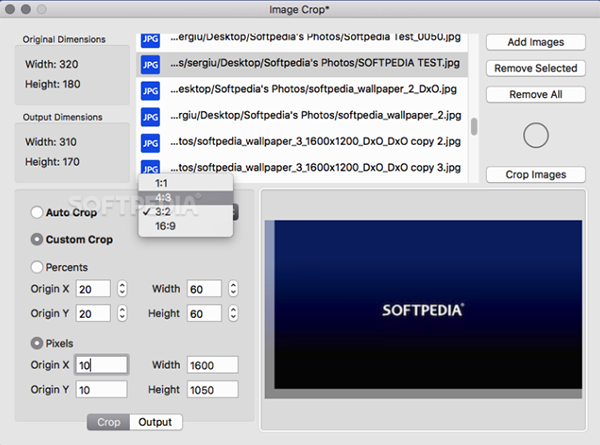Pick the 4:3 aspect ratio
Screen dimensions: 600x445
click(x=186, y=198)
